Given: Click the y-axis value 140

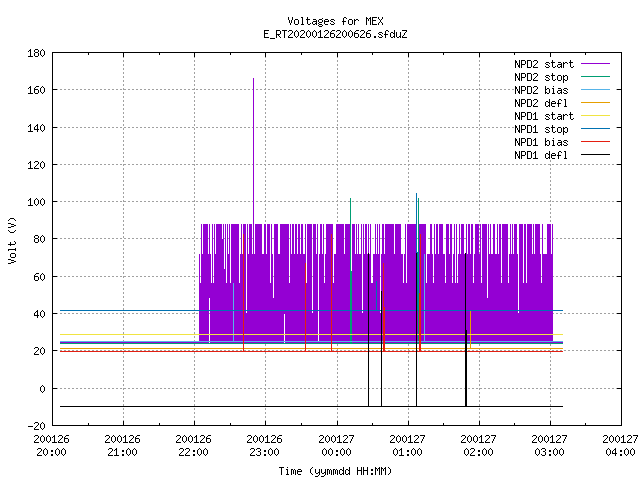Looking at the screenshot, I should coord(36,128).
